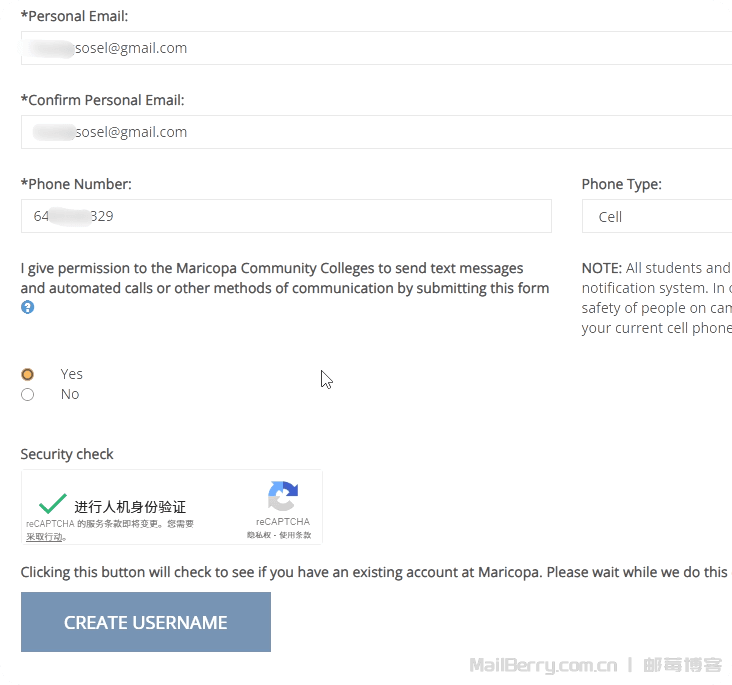Select the No radio button
This screenshot has height=685, width=732.
pos(28,394)
